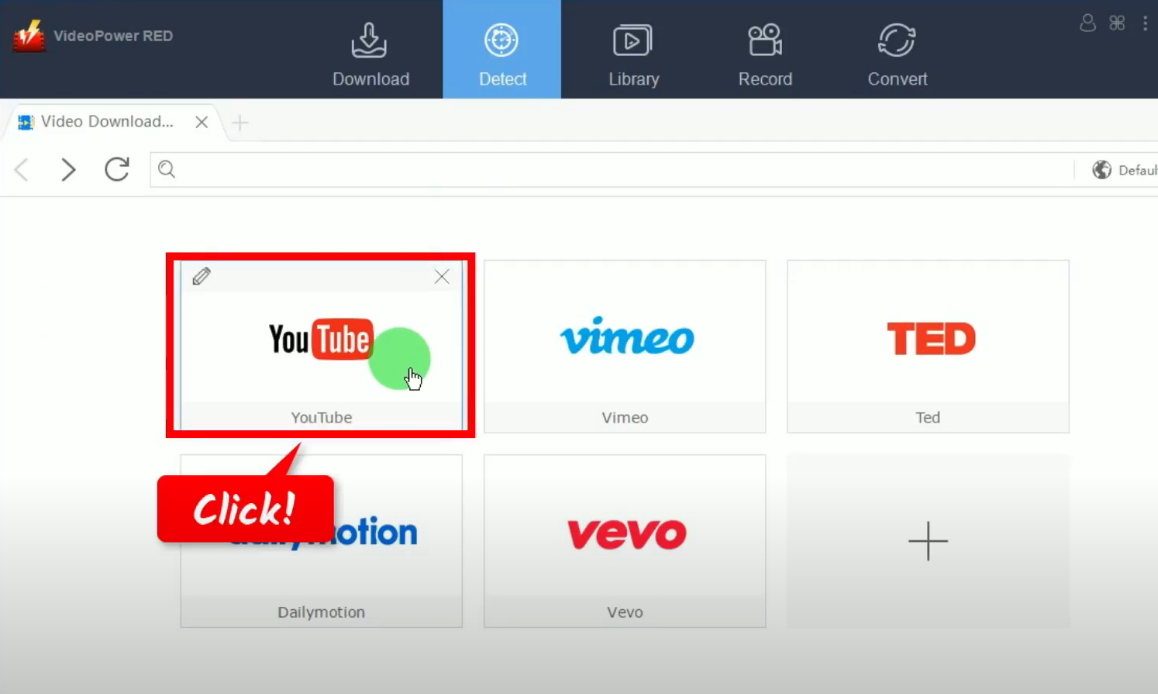Open the Download section
Screen dimensions: 1158x694
click(x=370, y=50)
